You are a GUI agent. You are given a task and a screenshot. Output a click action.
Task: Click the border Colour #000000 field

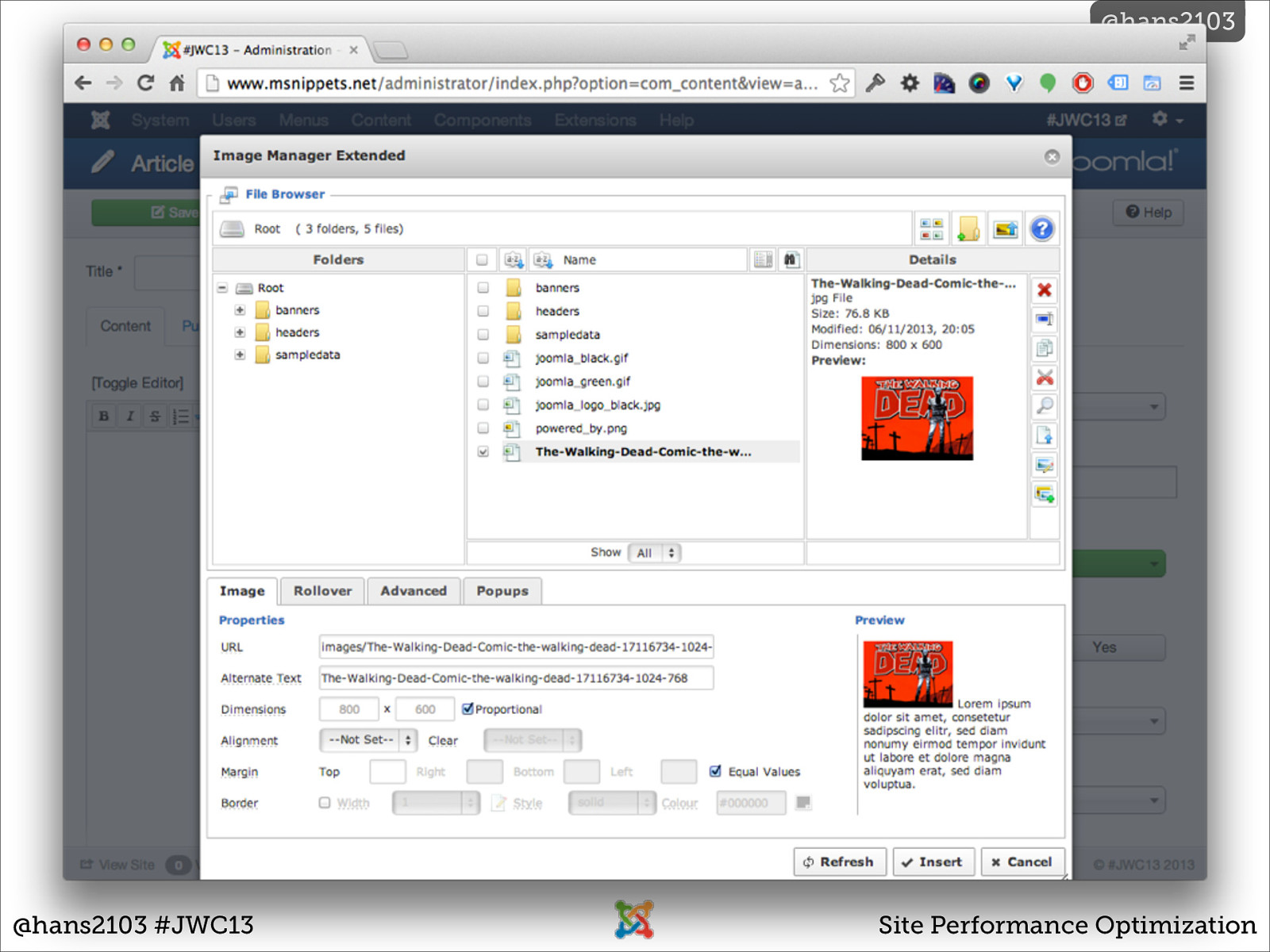tap(751, 803)
